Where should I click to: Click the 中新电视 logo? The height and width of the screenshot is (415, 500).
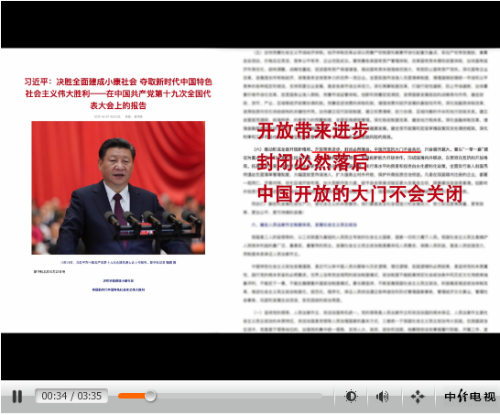click(x=470, y=396)
